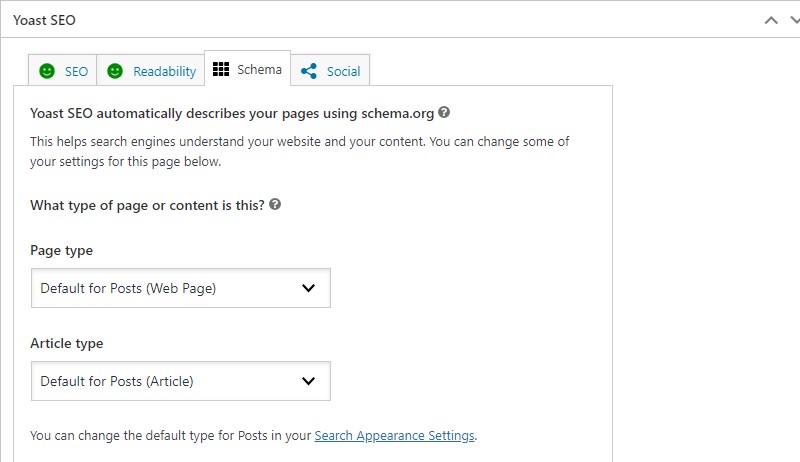
Task: Click the green smiley icon beside SEO
Action: pyautogui.click(x=47, y=71)
